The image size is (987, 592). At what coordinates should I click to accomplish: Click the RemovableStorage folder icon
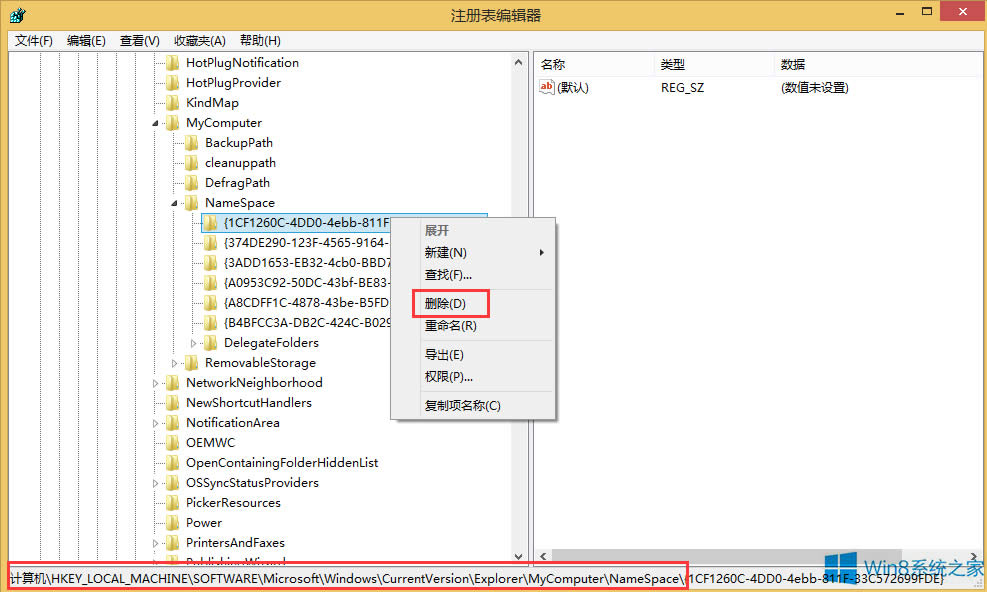192,362
